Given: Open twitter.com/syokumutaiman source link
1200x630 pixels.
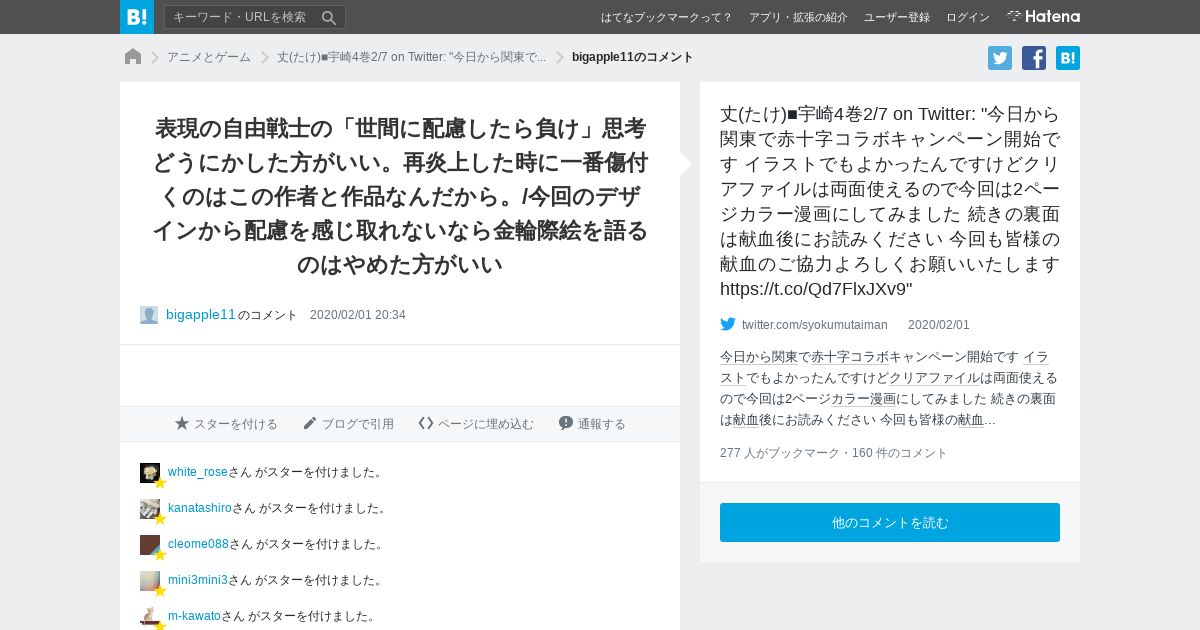Looking at the screenshot, I should click(815, 325).
